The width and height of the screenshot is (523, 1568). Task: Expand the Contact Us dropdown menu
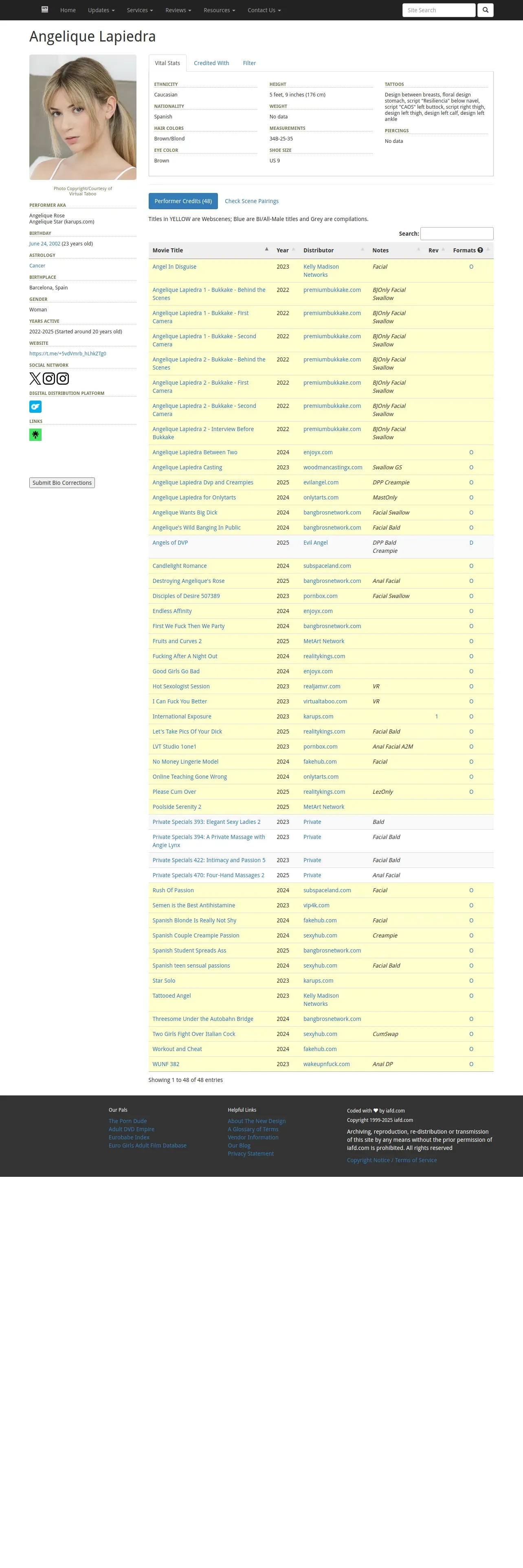tap(264, 10)
